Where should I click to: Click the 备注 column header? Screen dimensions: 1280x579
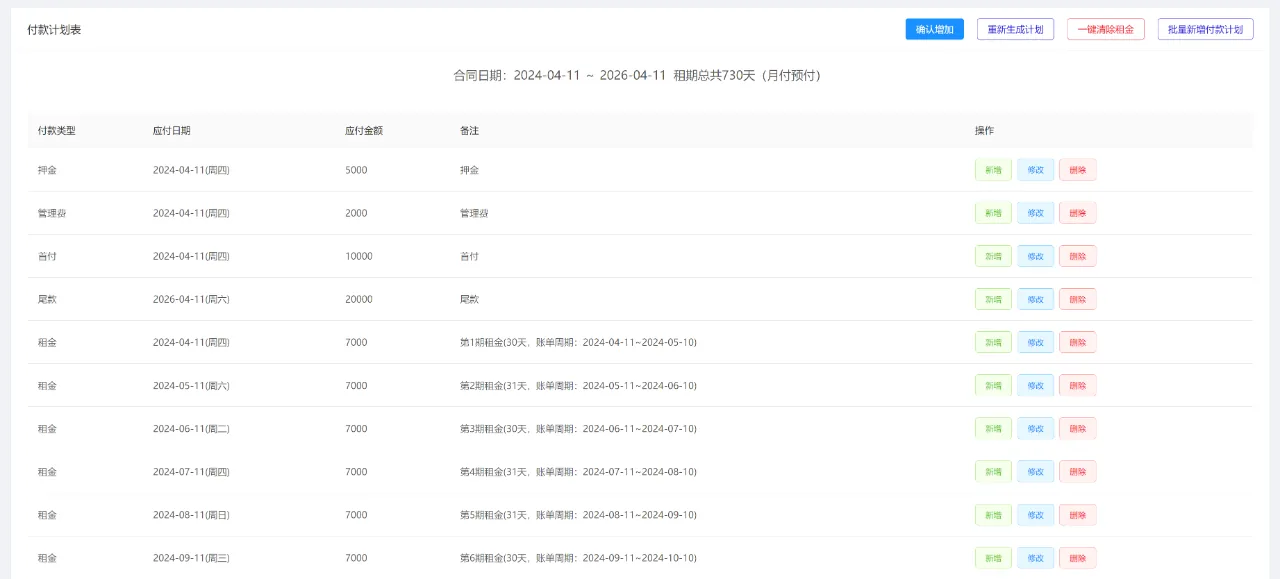(469, 131)
